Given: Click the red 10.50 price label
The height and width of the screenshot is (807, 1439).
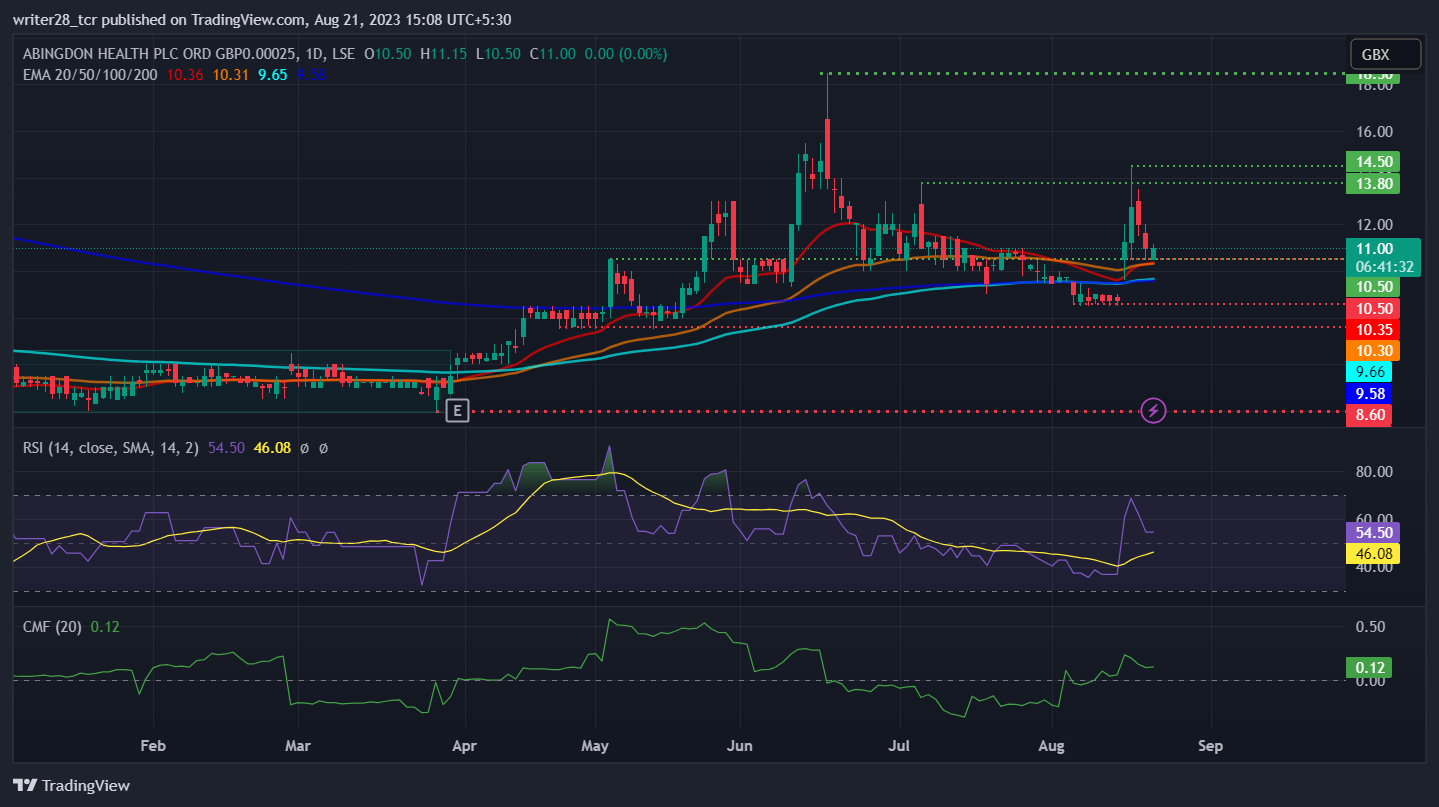Looking at the screenshot, I should pos(1372,308).
